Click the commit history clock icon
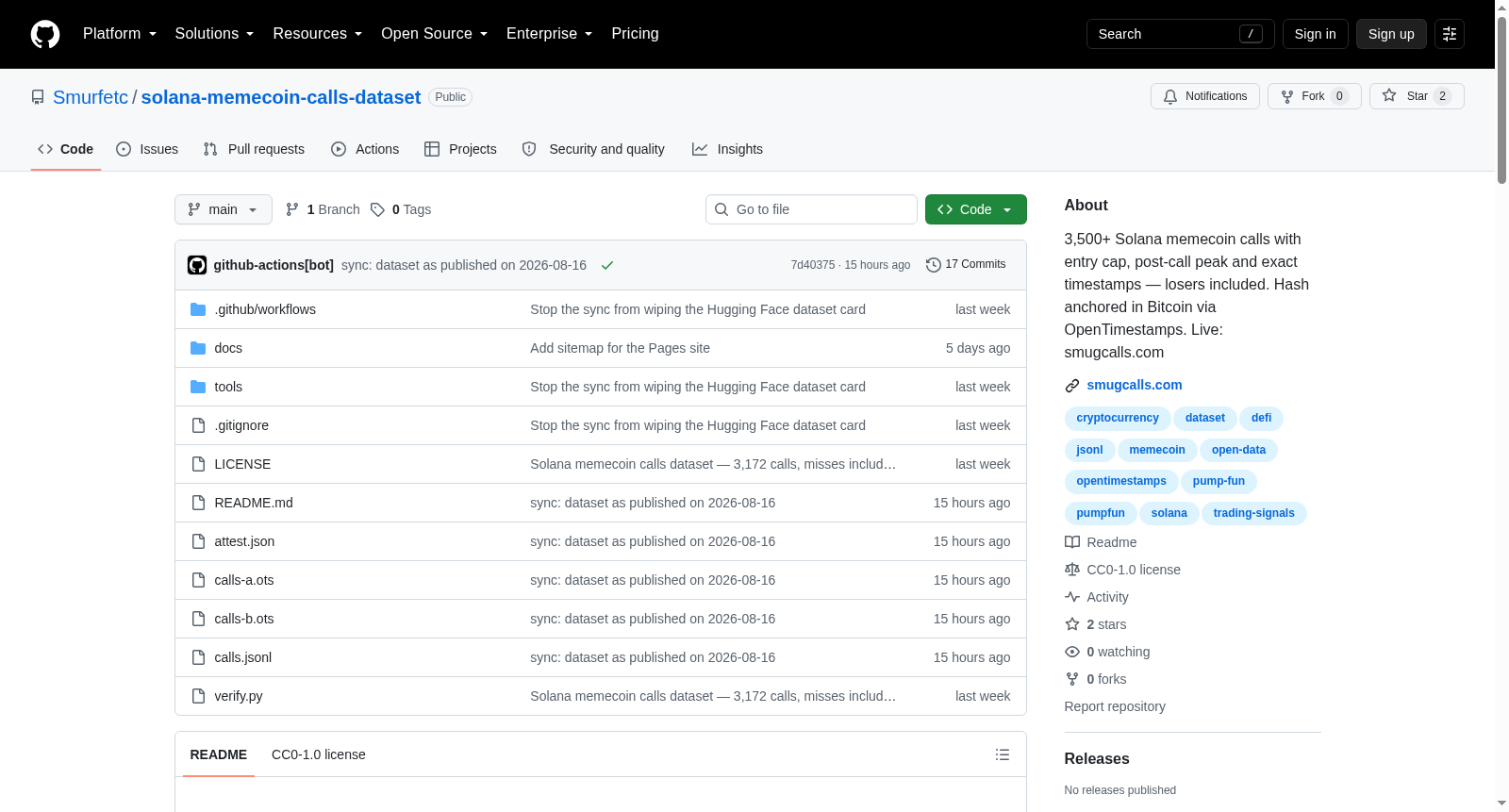 pos(934,265)
